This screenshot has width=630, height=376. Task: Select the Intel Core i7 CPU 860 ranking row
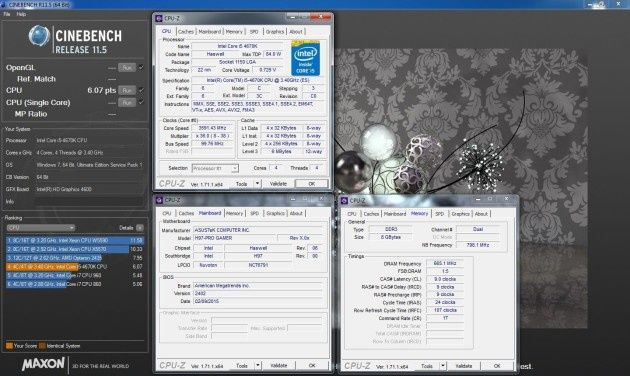75,284
